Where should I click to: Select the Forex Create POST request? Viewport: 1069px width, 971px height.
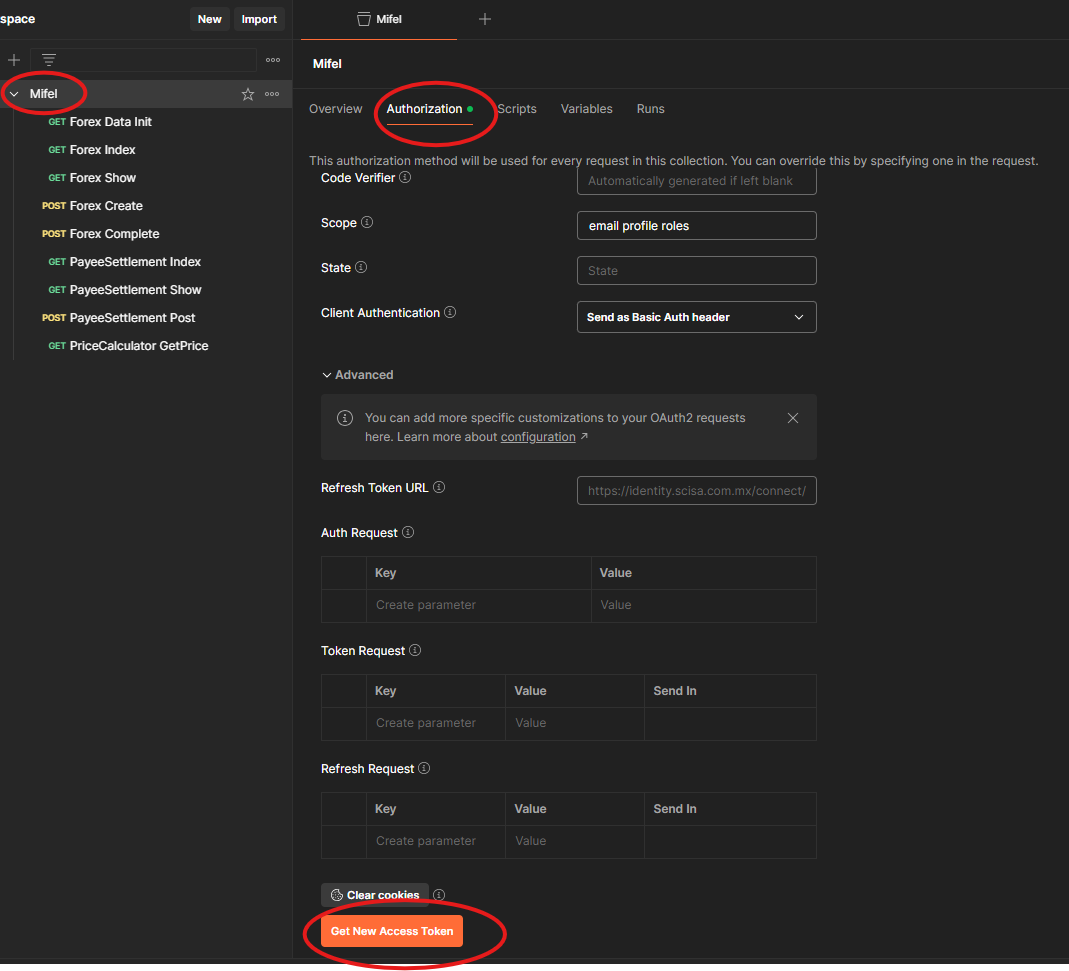tap(106, 206)
